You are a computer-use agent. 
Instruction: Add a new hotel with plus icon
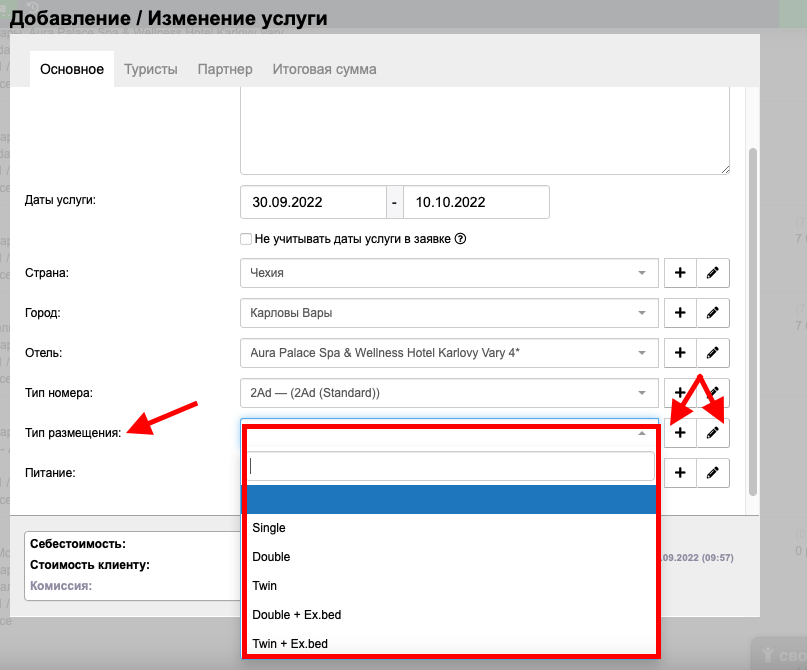tap(680, 353)
